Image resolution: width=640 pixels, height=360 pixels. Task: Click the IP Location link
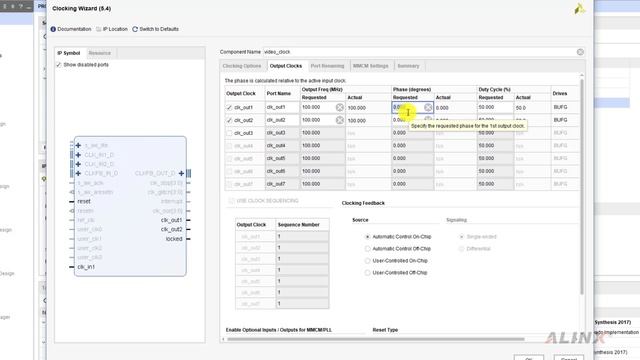click(115, 29)
